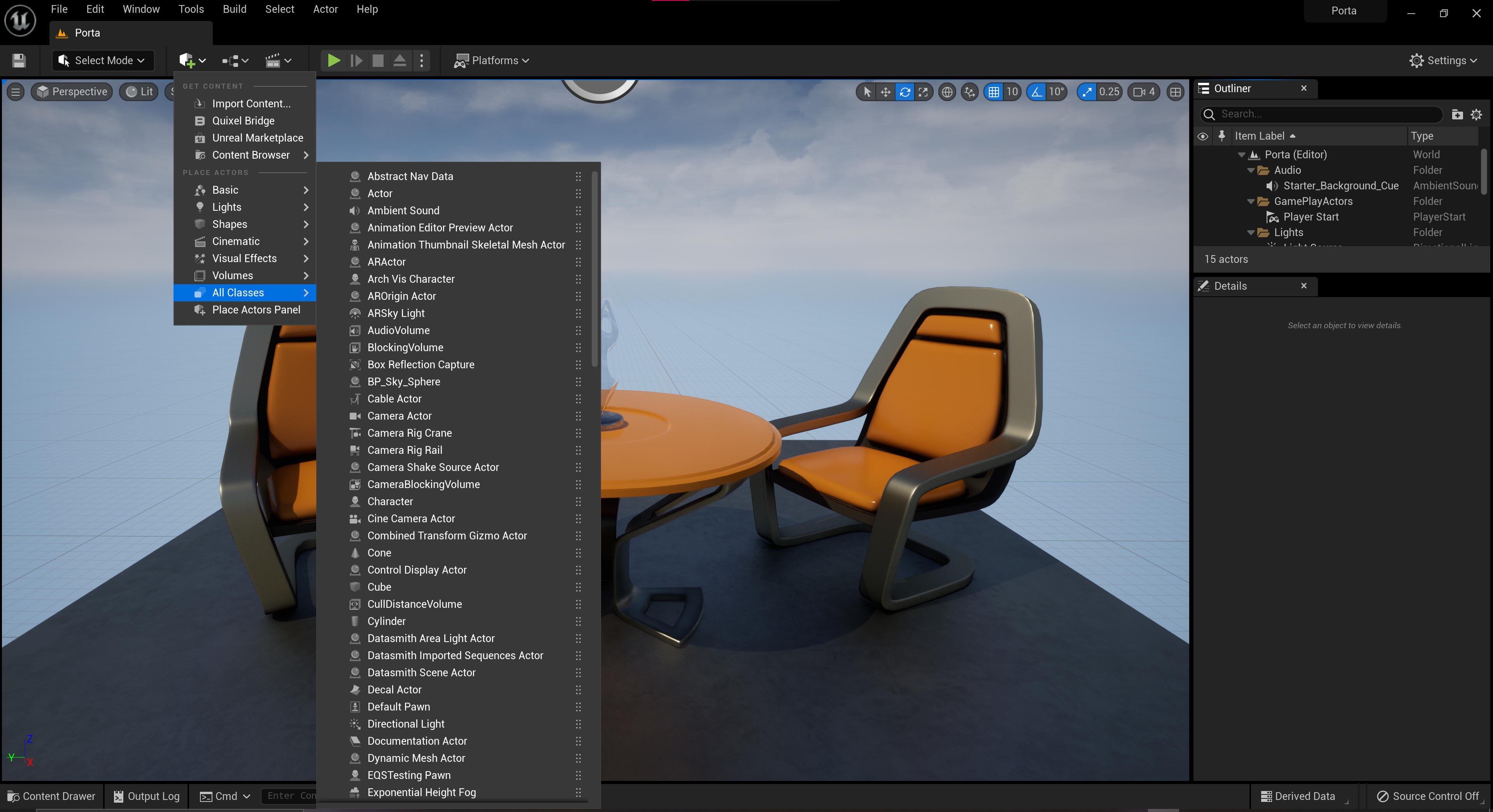Open the viewport layout maximize icon
The height and width of the screenshot is (812, 1493).
(x=1176, y=91)
